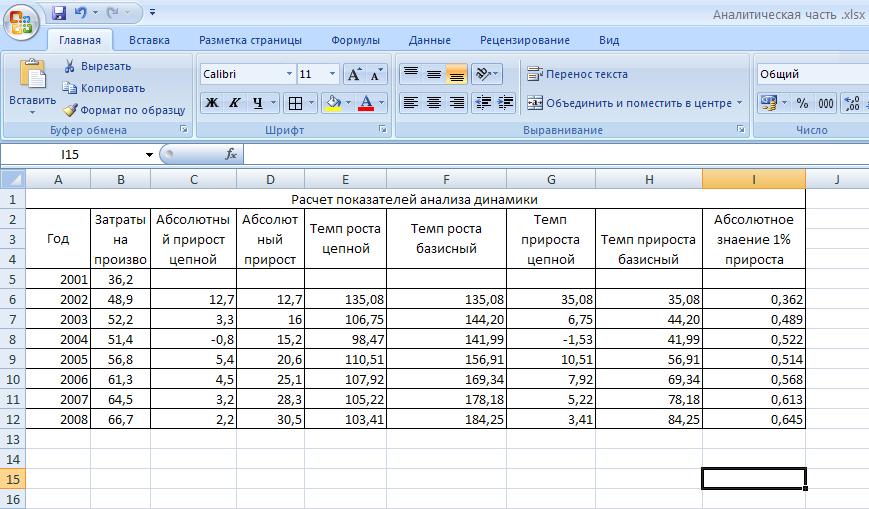The width and height of the screenshot is (869, 509).
Task: Click the Name Box showing I15
Action: click(x=71, y=155)
